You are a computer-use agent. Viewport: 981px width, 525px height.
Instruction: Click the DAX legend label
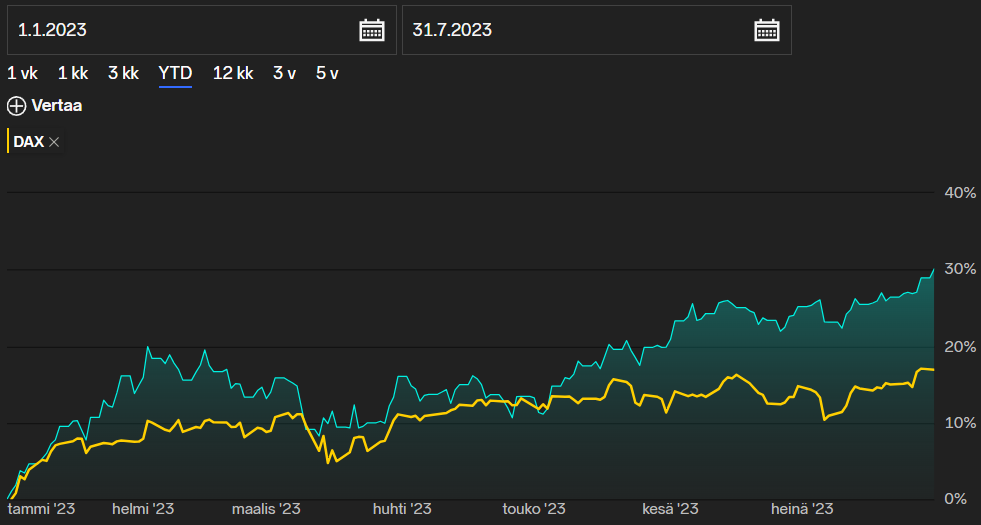click(x=29, y=142)
